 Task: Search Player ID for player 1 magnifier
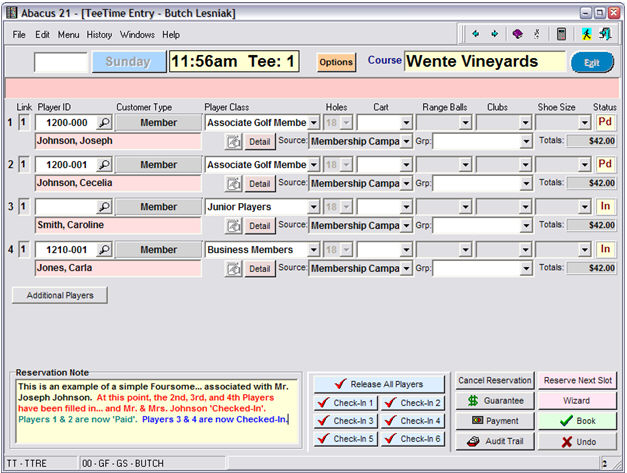tap(104, 123)
